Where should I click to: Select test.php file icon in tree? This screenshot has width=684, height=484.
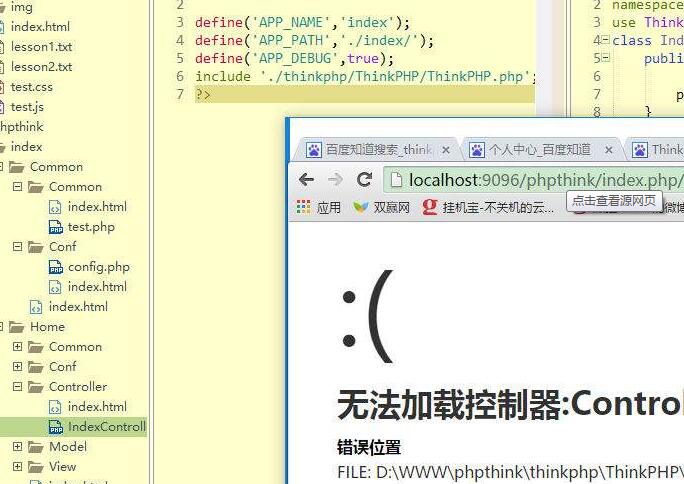(56, 227)
